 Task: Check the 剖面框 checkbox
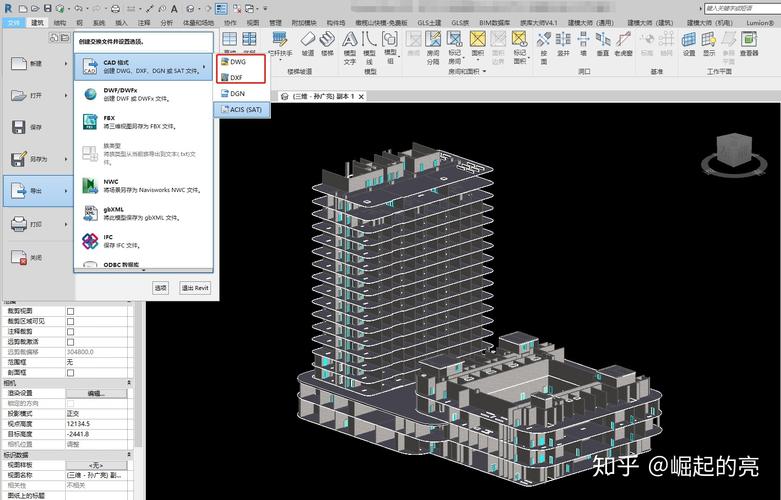pos(70,372)
